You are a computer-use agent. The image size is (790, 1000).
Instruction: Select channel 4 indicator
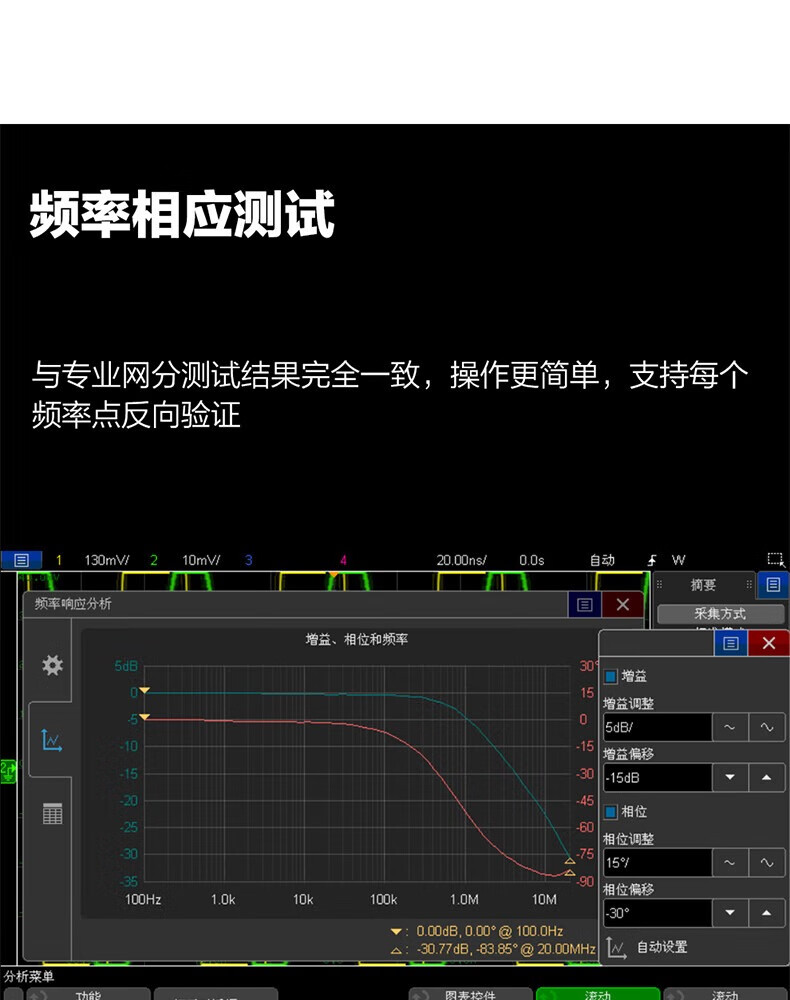click(x=343, y=560)
